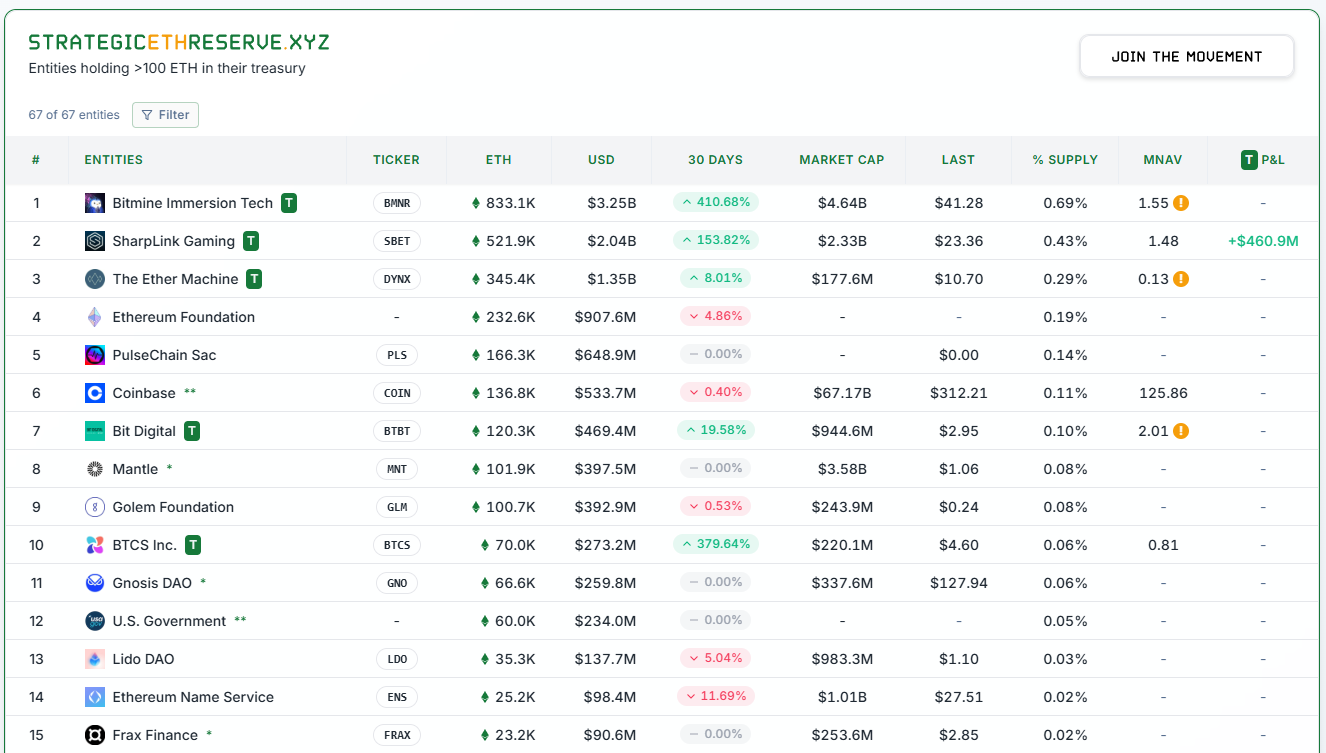Click the Join The Movement button
This screenshot has height=753, width=1326.
pos(1187,57)
